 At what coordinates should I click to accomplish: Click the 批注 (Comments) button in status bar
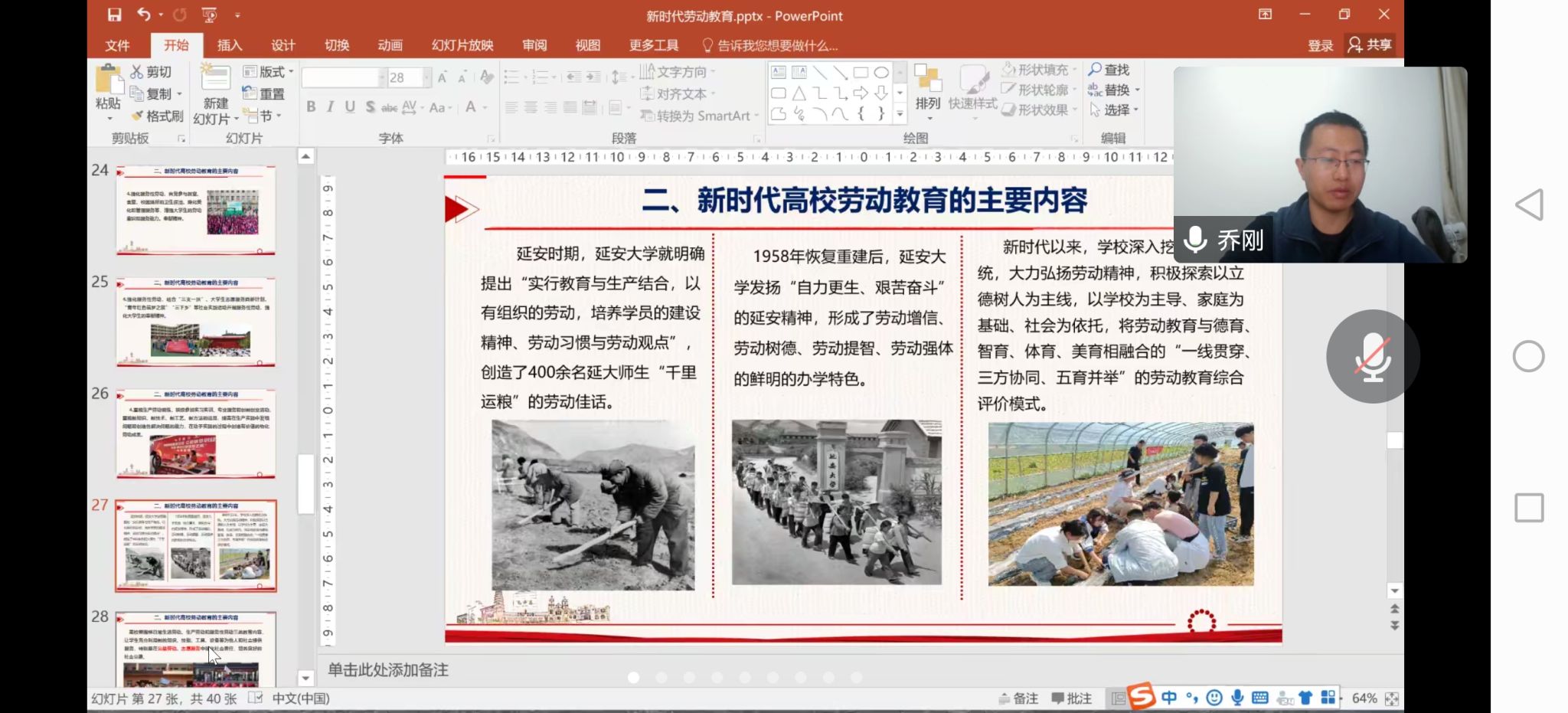point(1070,698)
